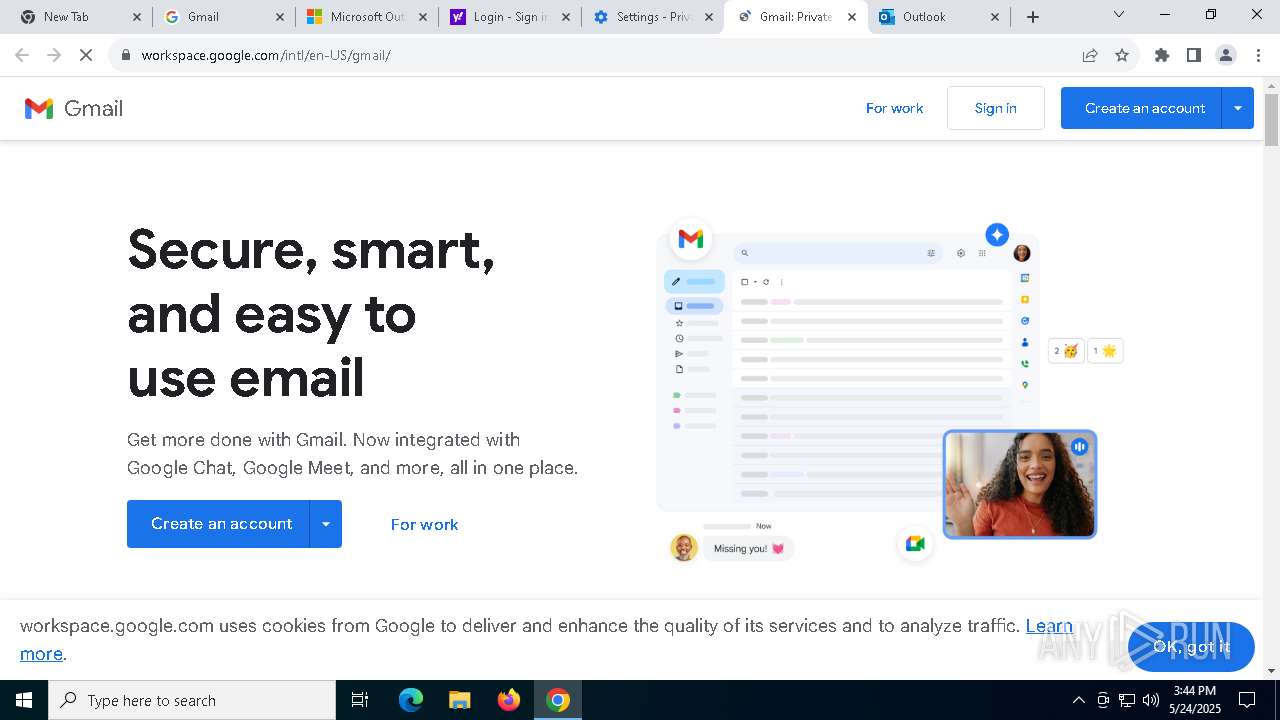Close the Settings tab
This screenshot has width=1280, height=720.
click(x=709, y=17)
